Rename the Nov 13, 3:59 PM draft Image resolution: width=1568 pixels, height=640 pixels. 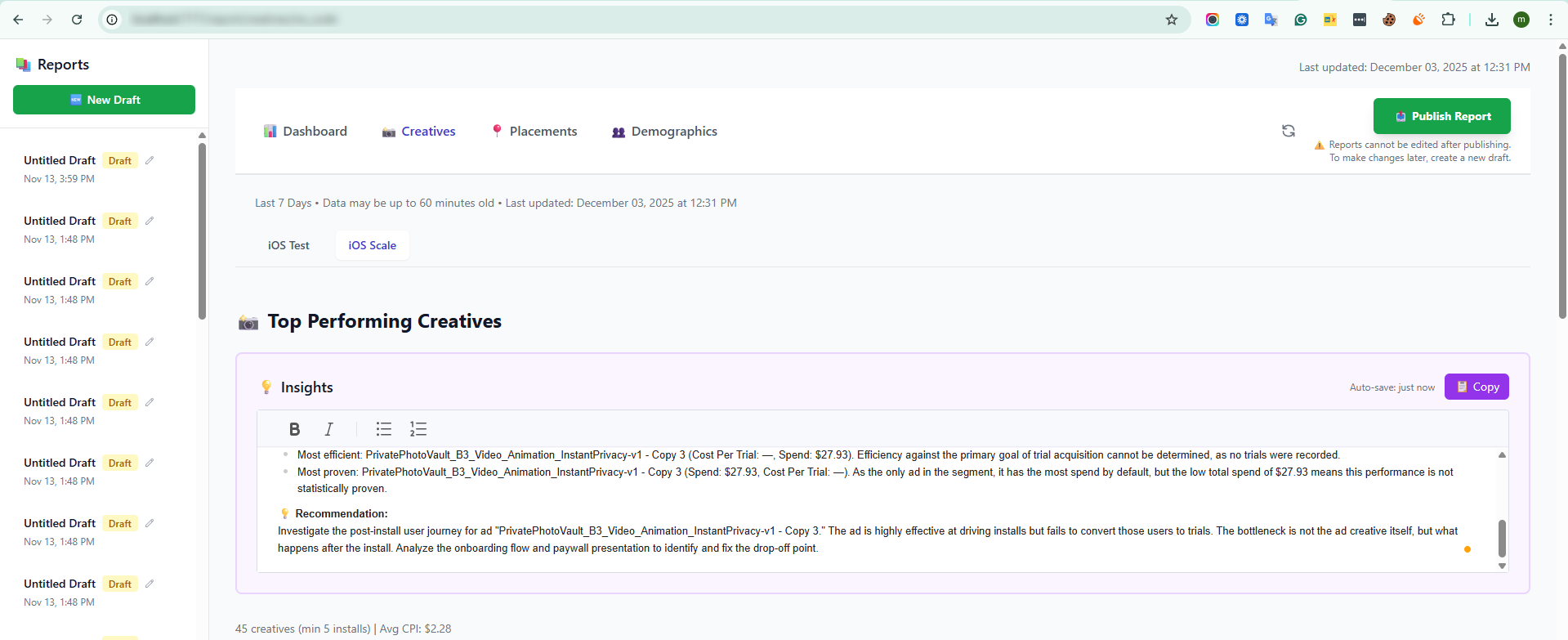pos(150,161)
